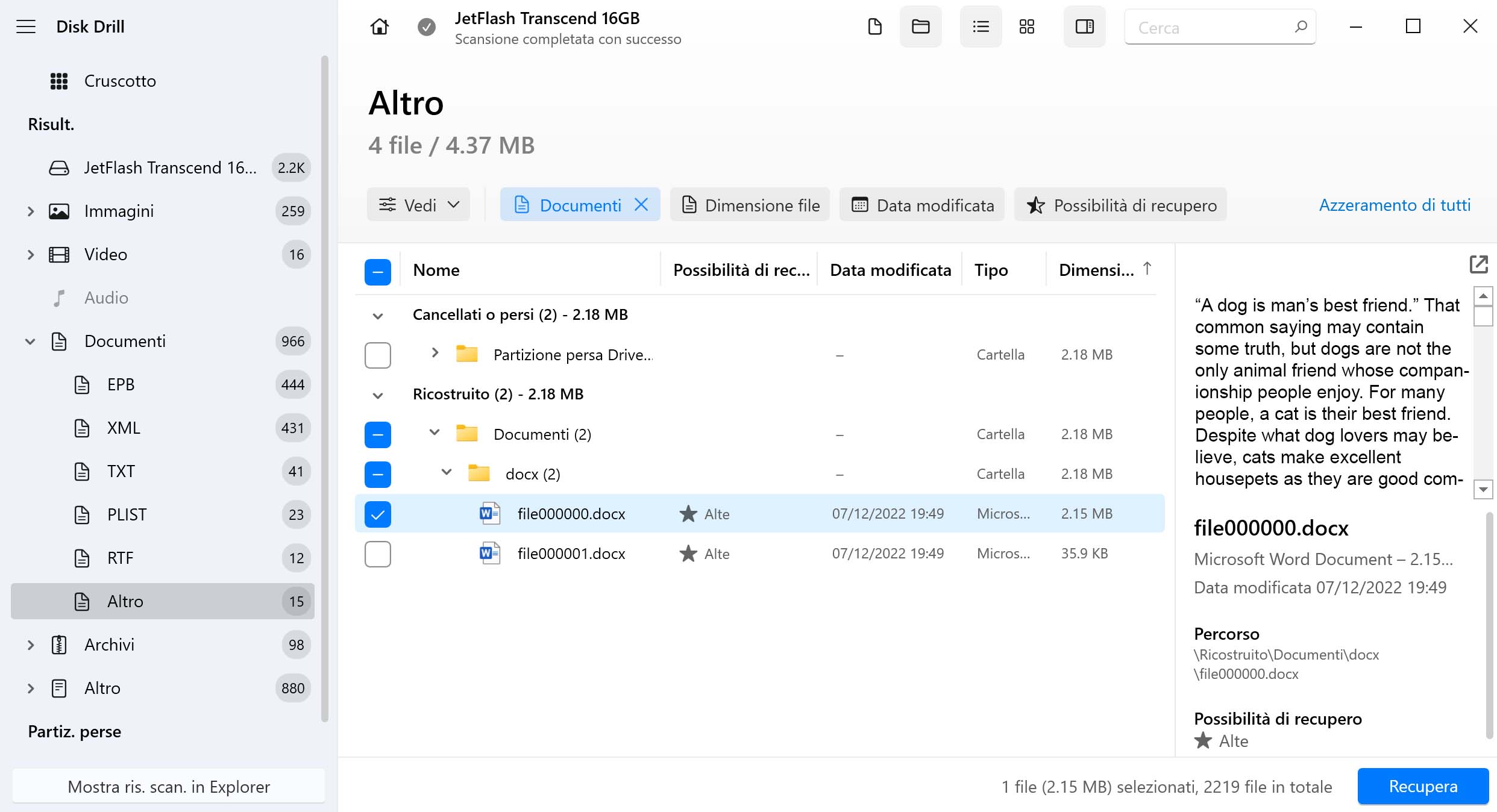Click Azzeramento di tutti link

[x=1395, y=205]
